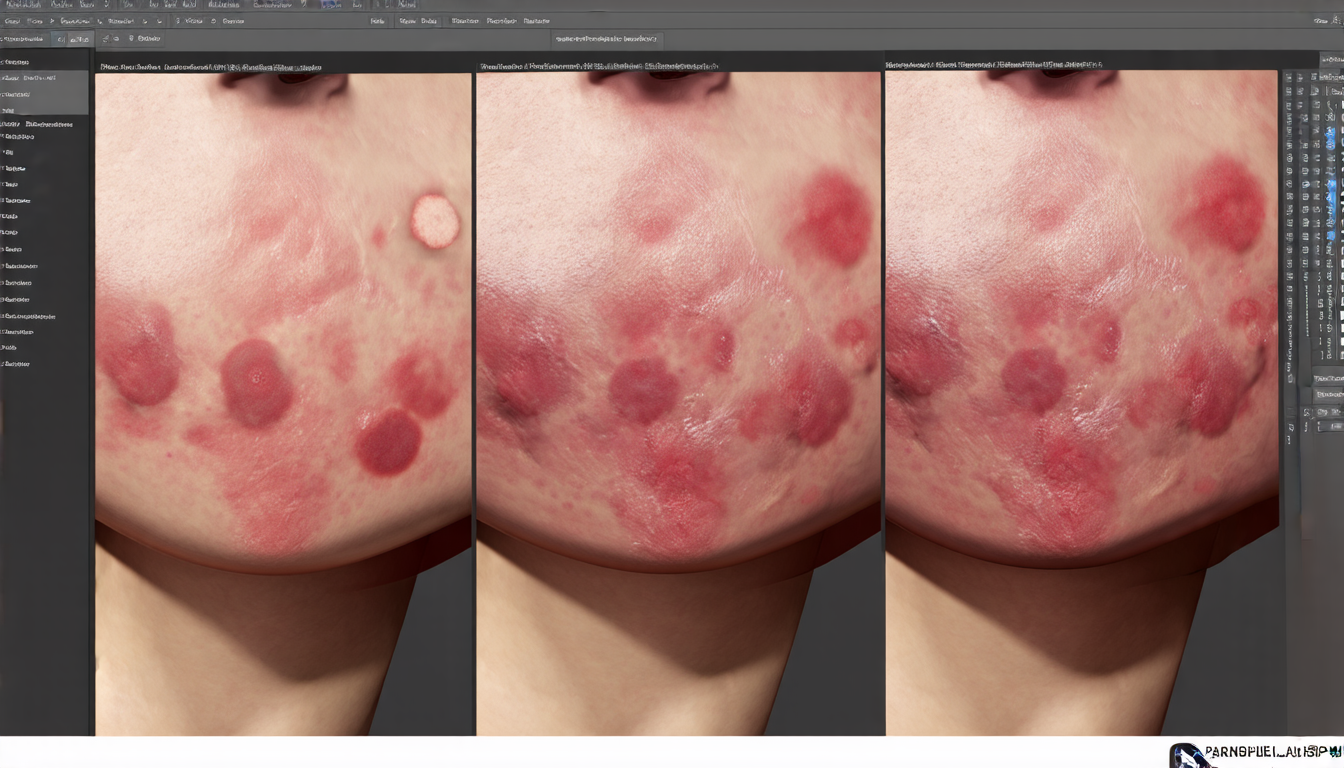Click the white circular patch on the left face image
Screen dimensions: 1344x768
click(x=434, y=220)
